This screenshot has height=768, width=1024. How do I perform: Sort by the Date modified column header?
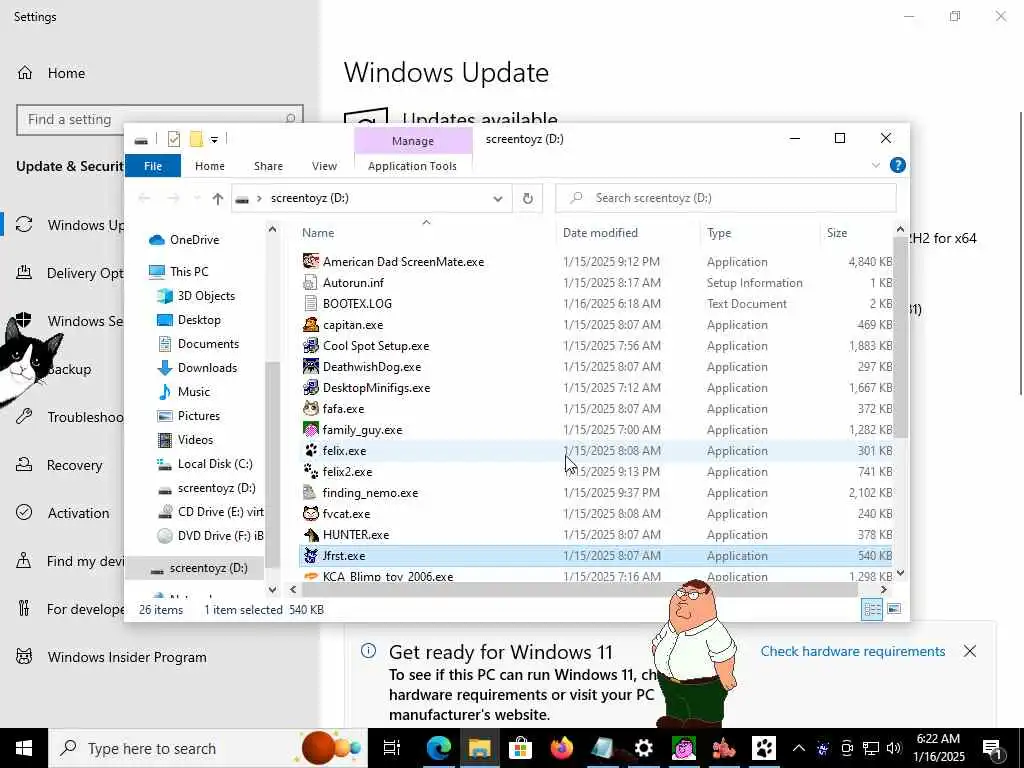600,232
